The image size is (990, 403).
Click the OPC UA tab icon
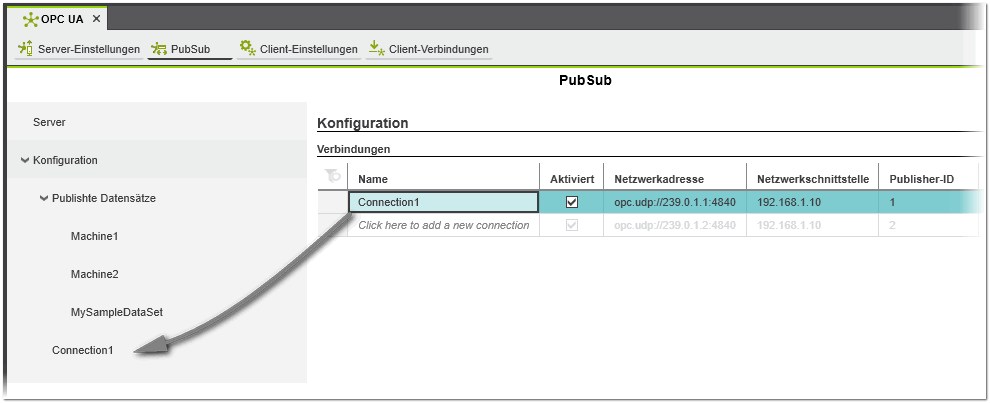[x=30, y=19]
